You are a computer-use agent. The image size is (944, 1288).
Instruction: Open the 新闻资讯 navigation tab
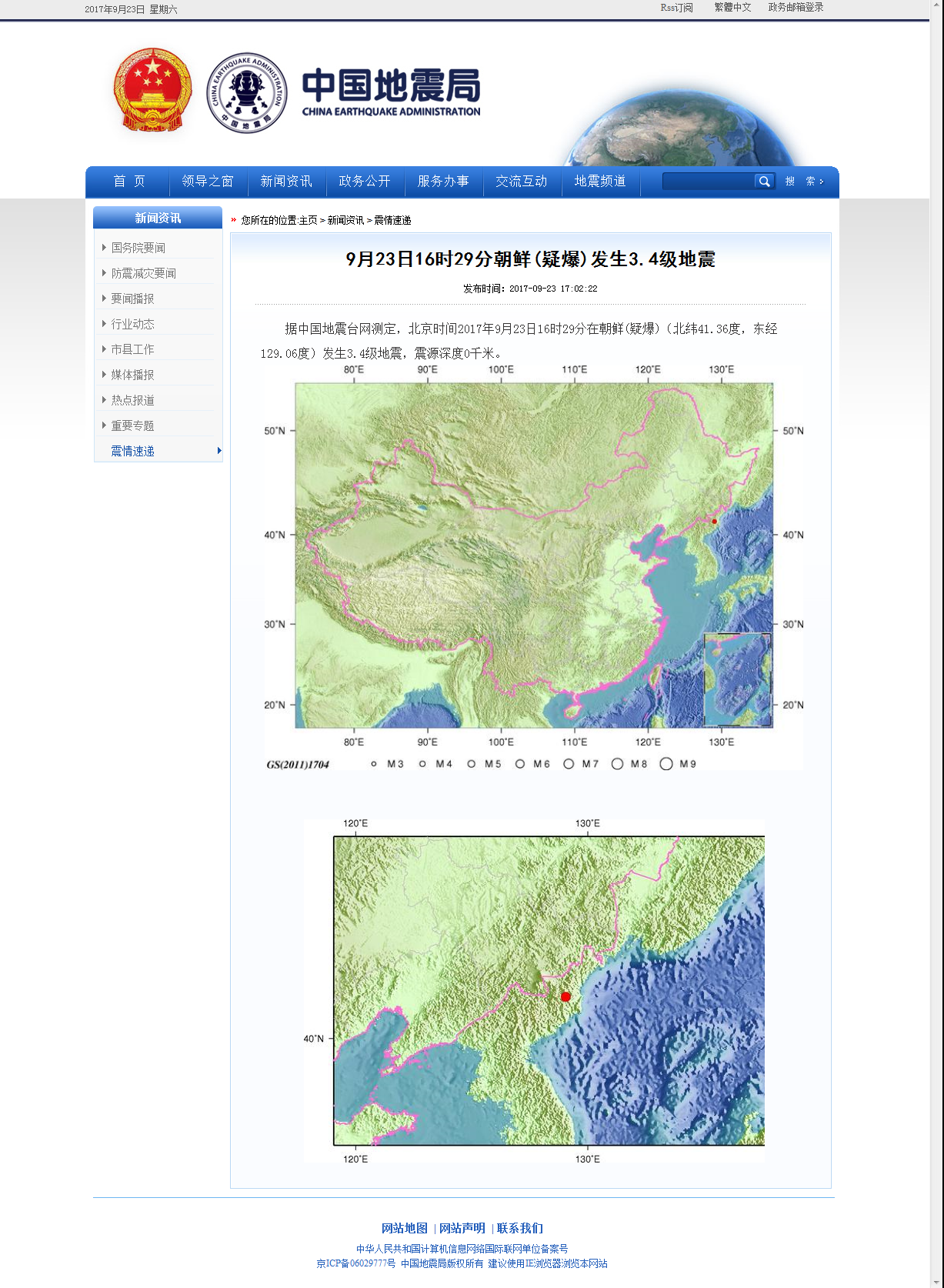click(x=286, y=182)
